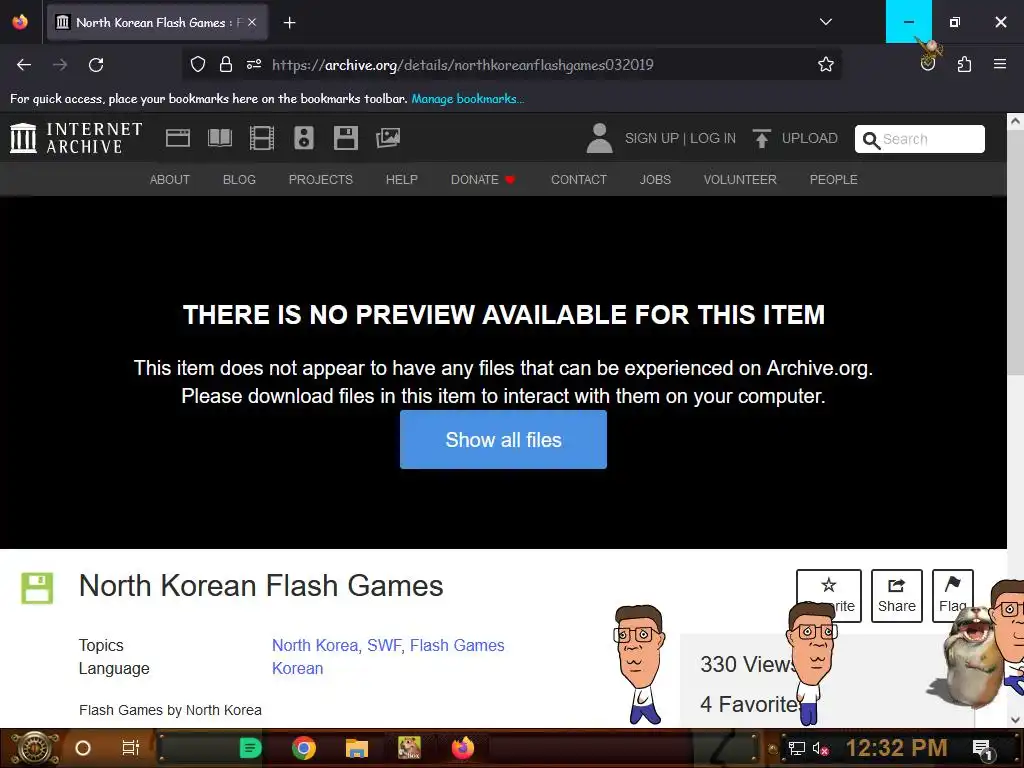Screen dimensions: 1024x768
Task: Close the North Korean Flash Games tab
Action: [252, 22]
